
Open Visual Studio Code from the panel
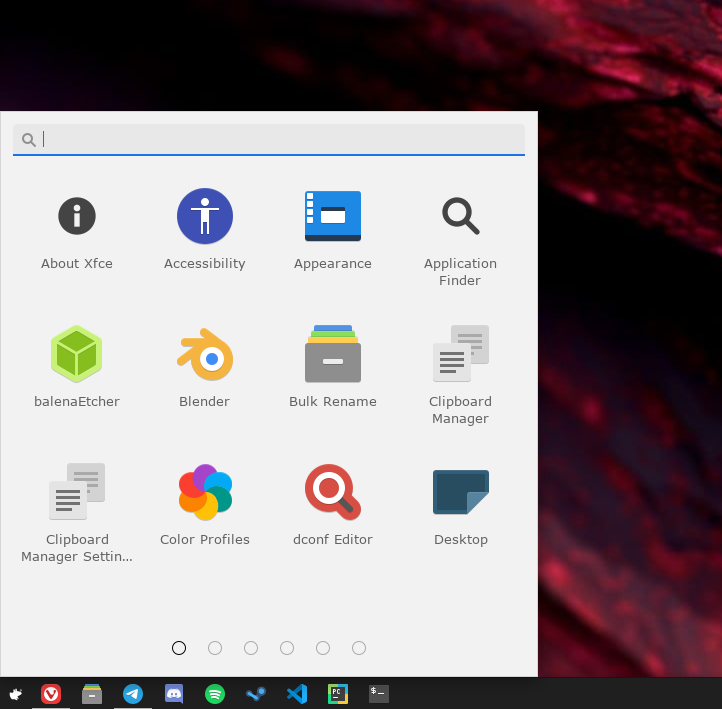click(x=297, y=694)
